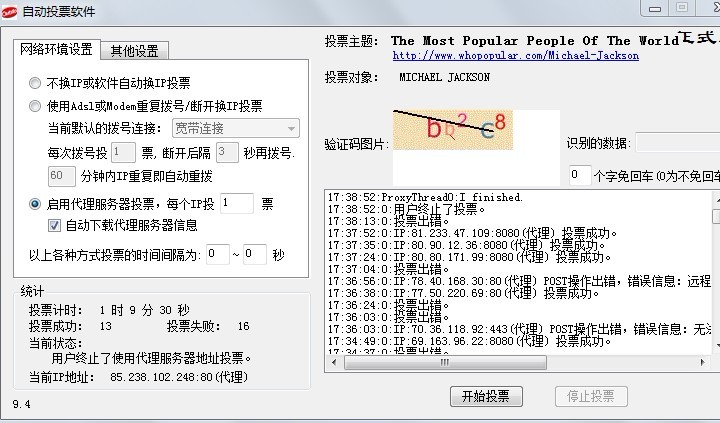The height and width of the screenshot is (423, 720).
Task: Click the captcha verification image
Action: point(453,130)
